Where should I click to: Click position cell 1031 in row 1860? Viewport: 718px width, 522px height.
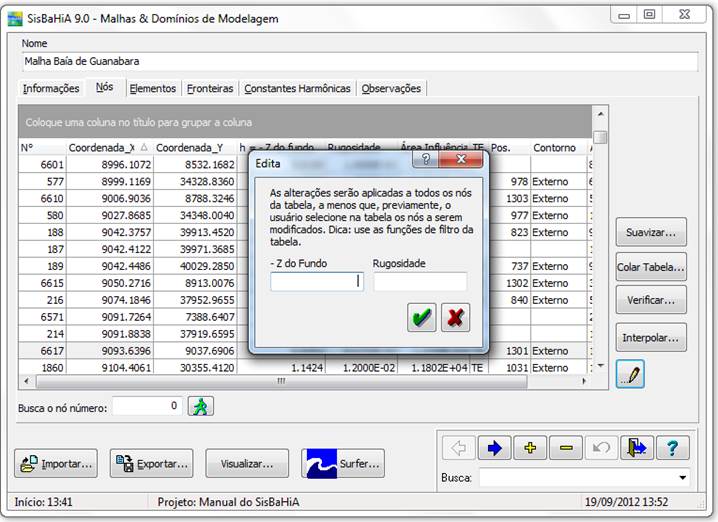tap(509, 368)
